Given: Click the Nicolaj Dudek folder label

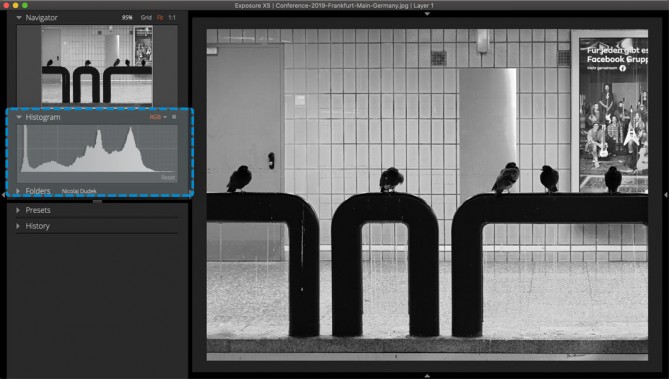Looking at the screenshot, I should click(x=79, y=191).
